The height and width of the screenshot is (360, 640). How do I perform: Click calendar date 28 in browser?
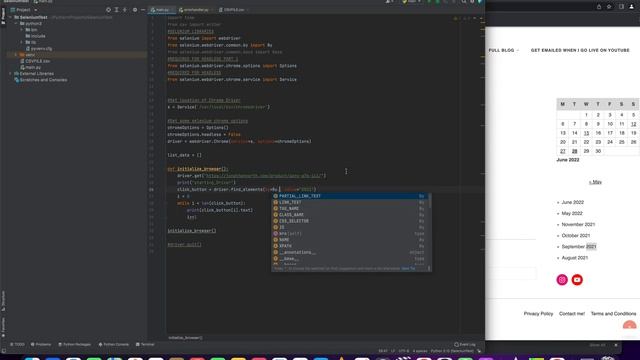point(574,151)
